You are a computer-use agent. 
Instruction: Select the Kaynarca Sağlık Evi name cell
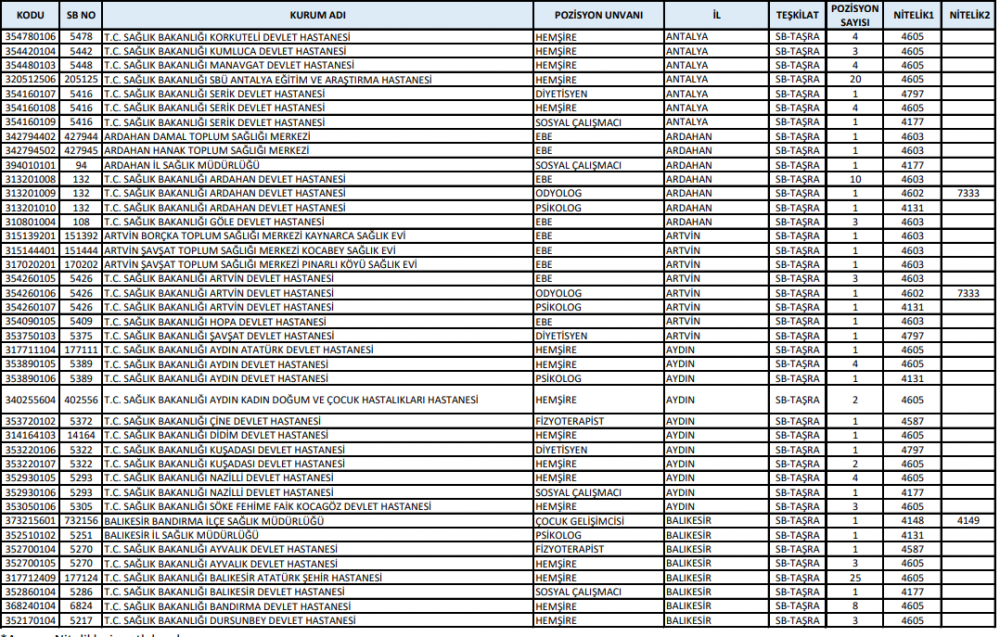(318, 236)
